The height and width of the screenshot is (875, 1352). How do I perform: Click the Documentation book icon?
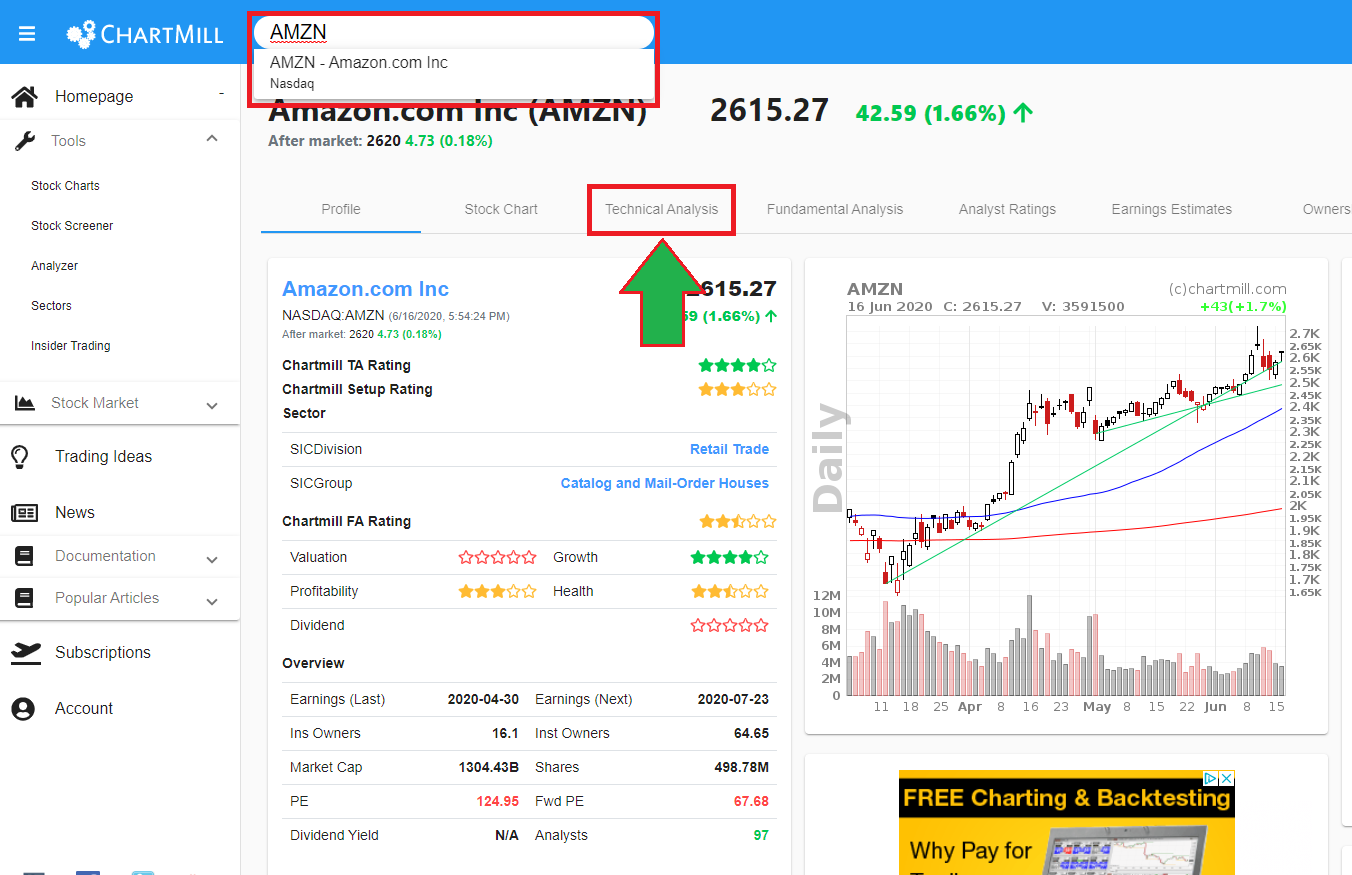point(24,556)
